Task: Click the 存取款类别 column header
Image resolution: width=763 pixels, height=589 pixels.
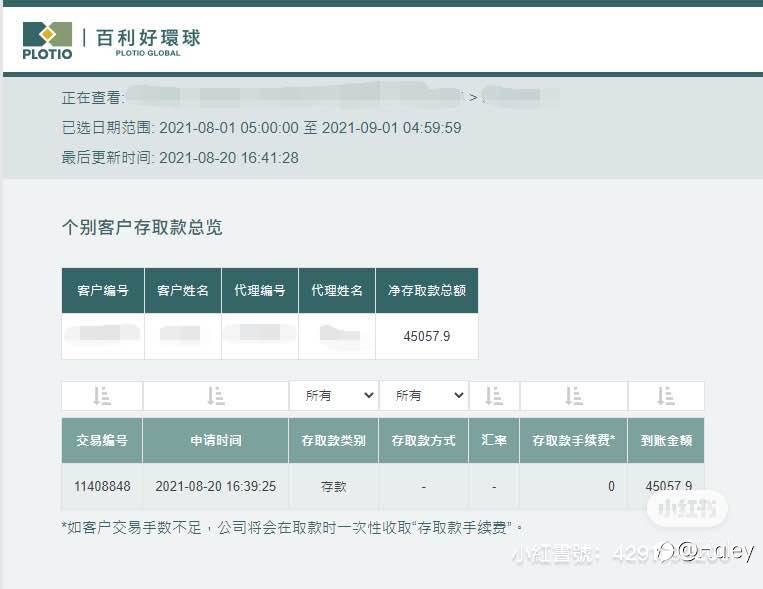Action: point(333,440)
